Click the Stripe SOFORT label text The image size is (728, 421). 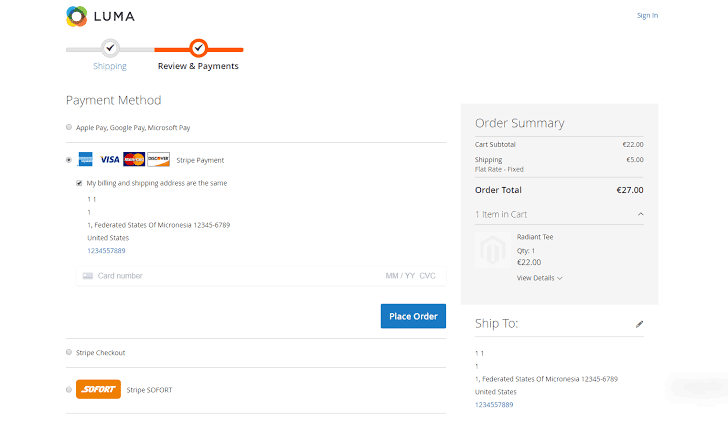tap(150, 390)
